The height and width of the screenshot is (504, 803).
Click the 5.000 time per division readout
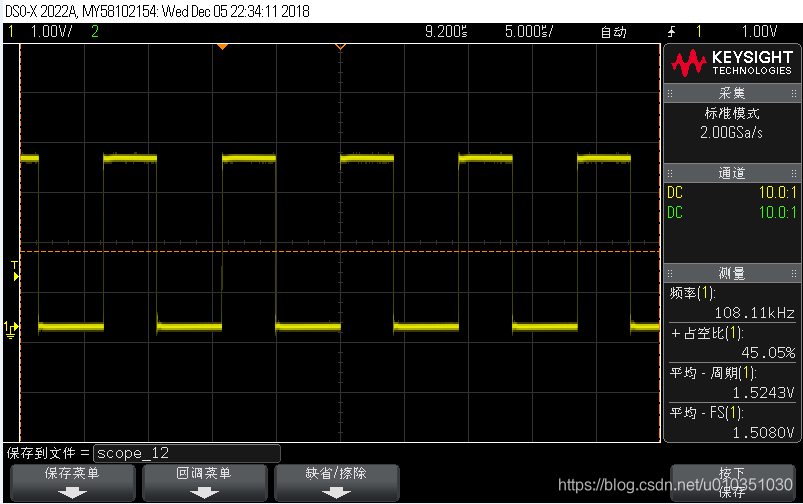(529, 32)
